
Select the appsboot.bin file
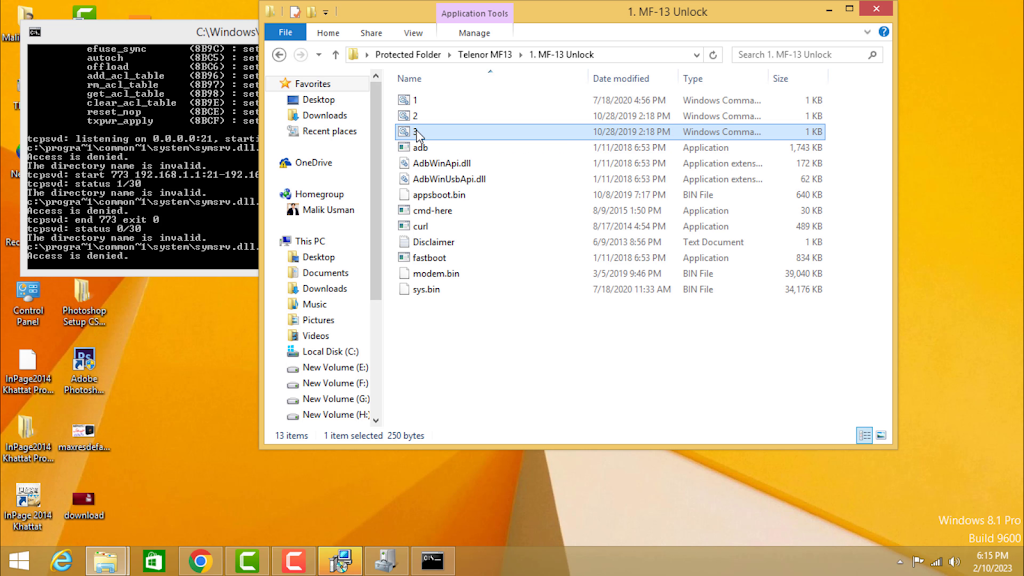[439, 195]
